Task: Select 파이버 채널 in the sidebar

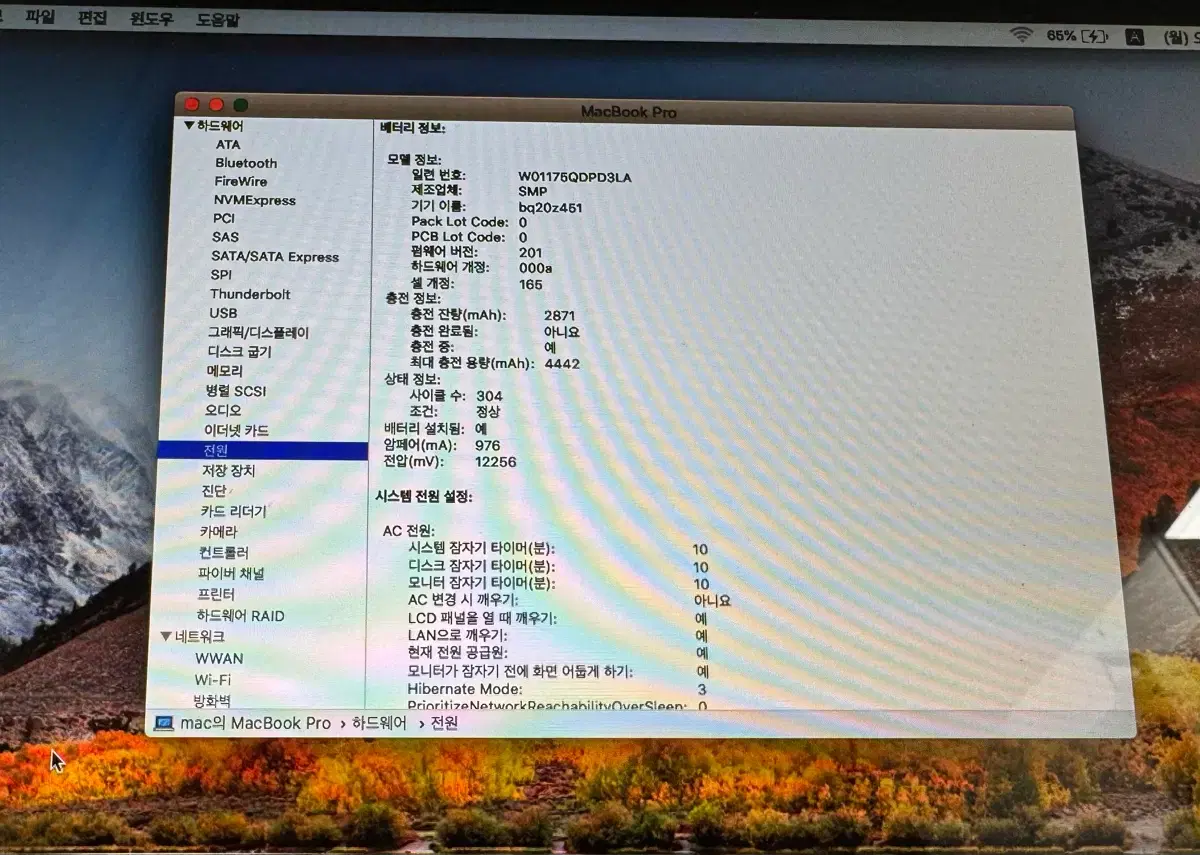Action: 231,573
